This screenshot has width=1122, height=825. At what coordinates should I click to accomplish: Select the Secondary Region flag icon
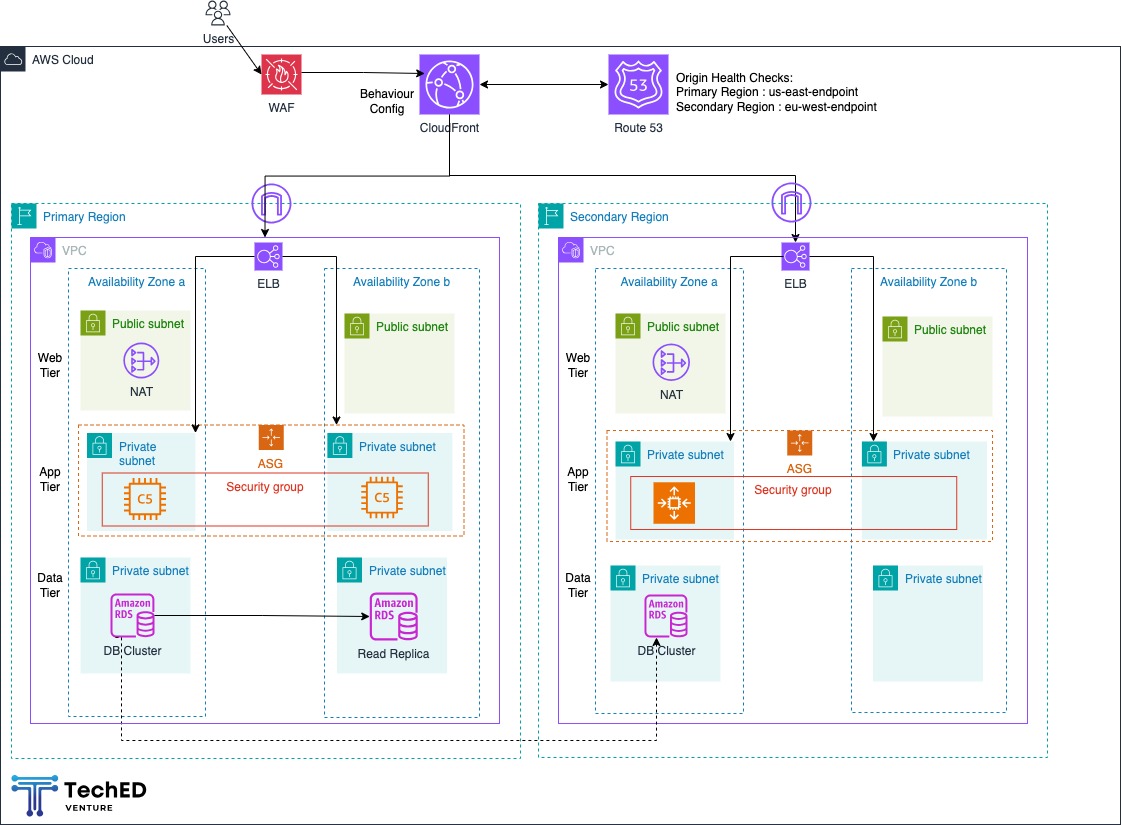[551, 216]
